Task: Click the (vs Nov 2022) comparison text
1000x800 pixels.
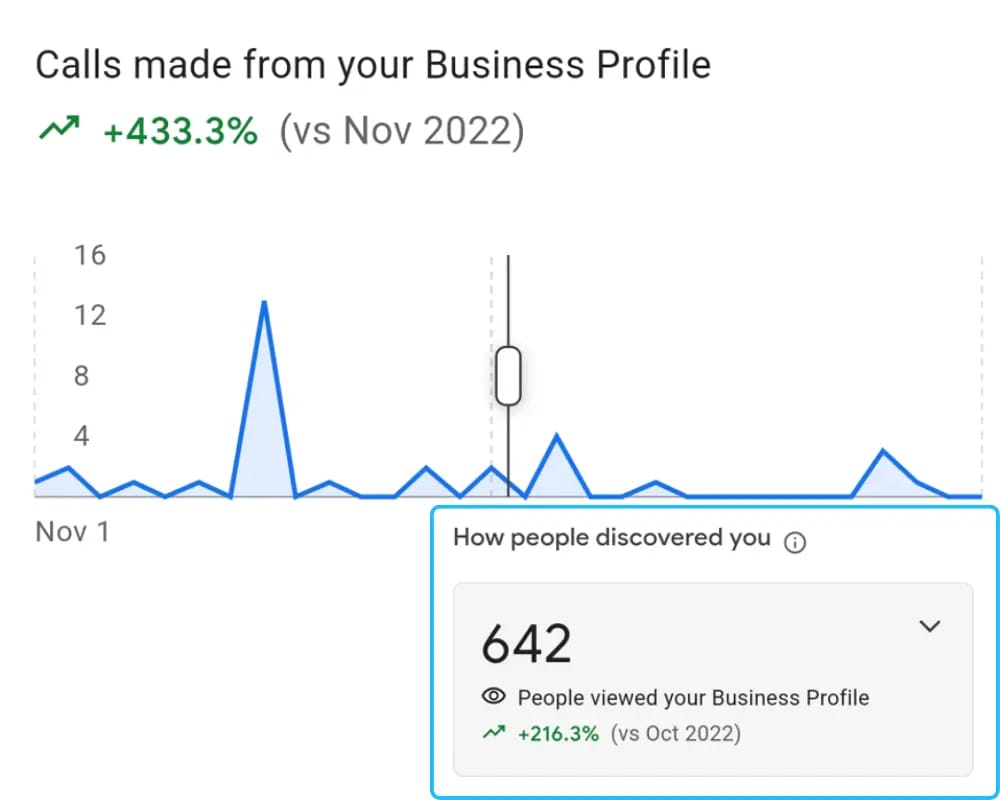Action: [x=402, y=131]
